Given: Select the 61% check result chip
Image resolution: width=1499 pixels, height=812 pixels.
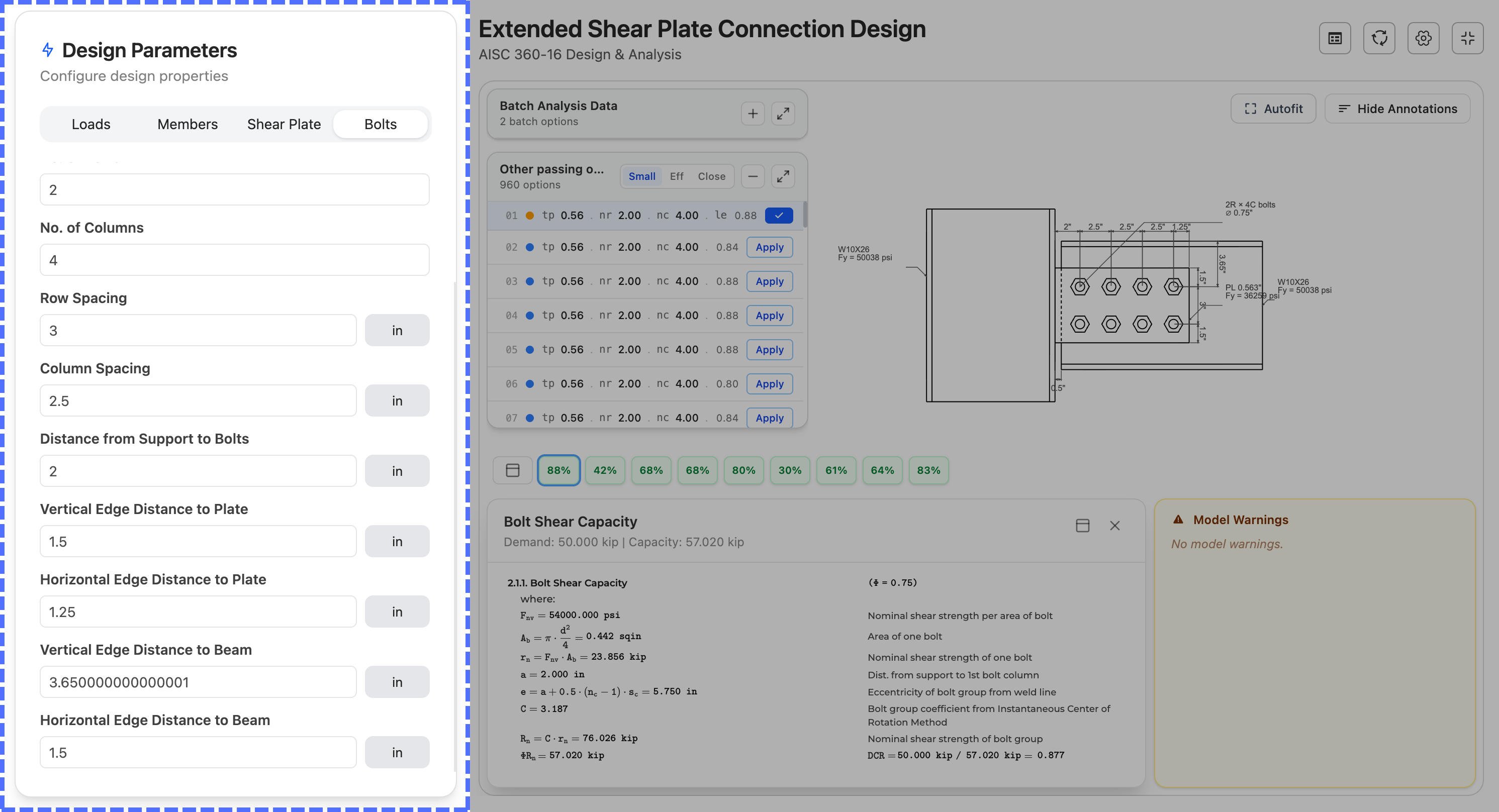Looking at the screenshot, I should click(x=835, y=470).
